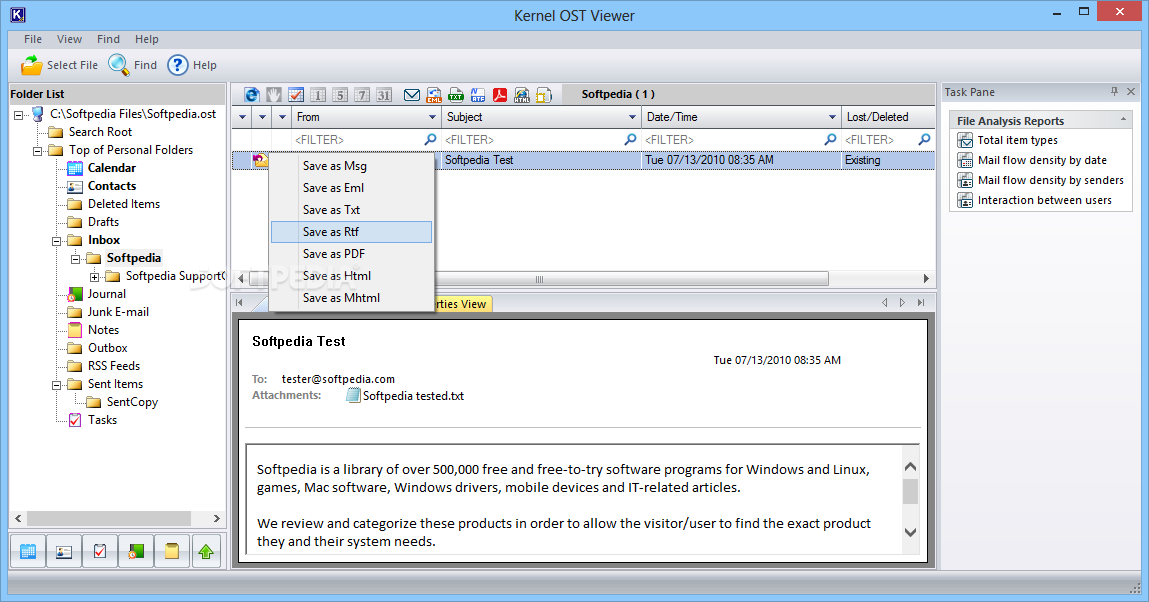Click the red-checkmark calendar icon in mail toolbar
The width and height of the screenshot is (1149, 602).
click(x=296, y=94)
